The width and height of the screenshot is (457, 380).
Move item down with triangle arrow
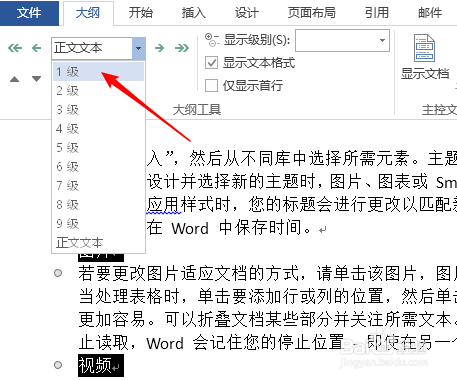[36, 79]
